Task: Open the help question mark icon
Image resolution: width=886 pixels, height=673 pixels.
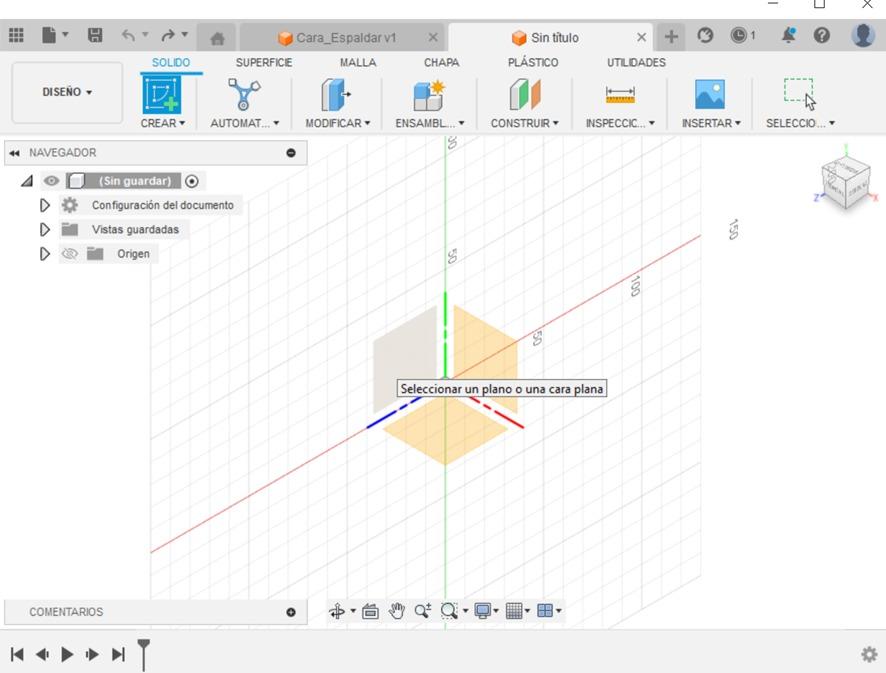Action: tap(822, 36)
